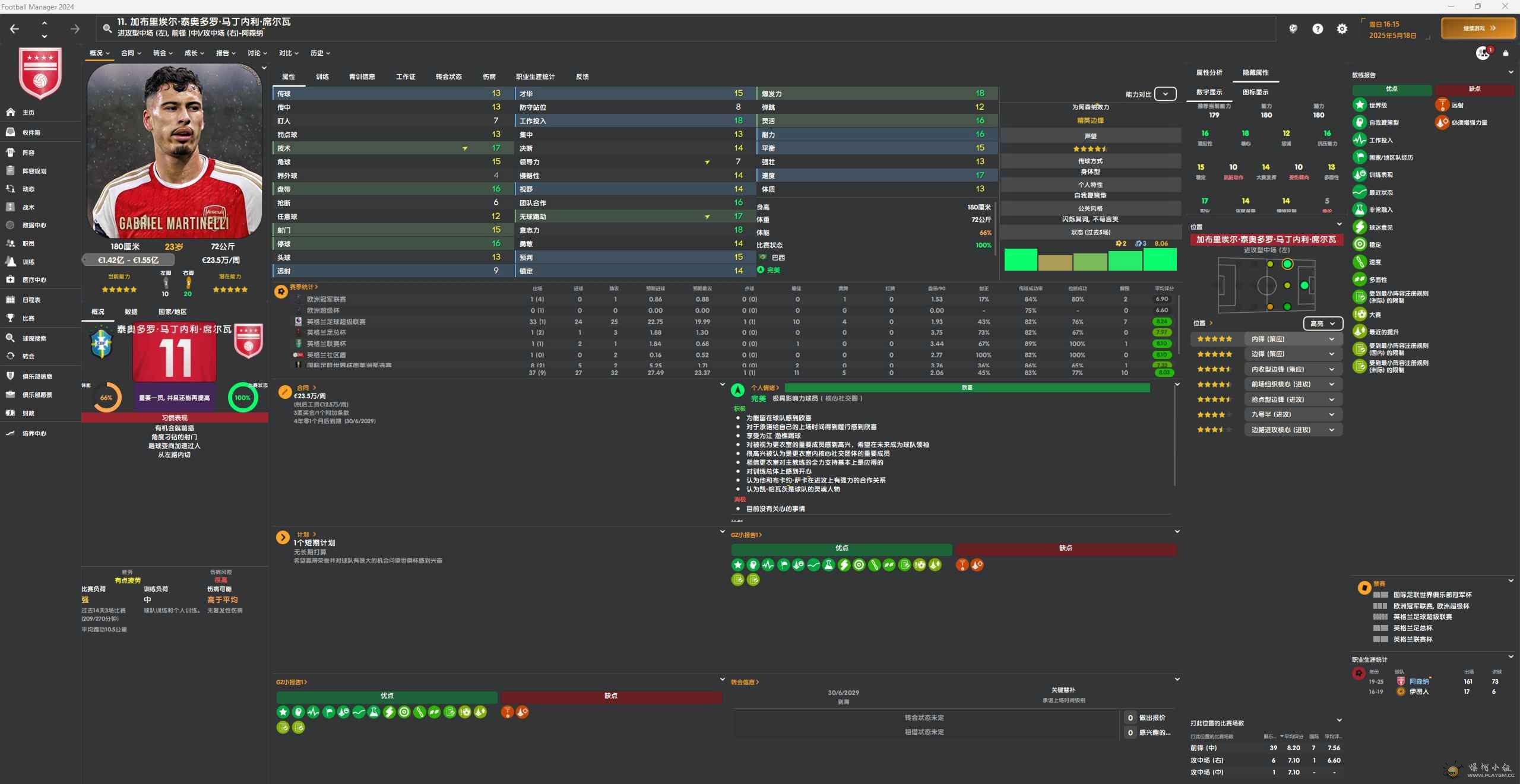Expand the 内锋 (策应) role dropdown

click(1293, 339)
